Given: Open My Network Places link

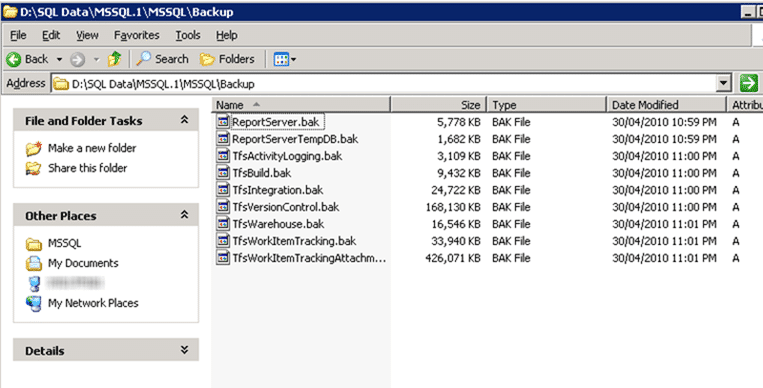Looking at the screenshot, I should pos(93,303).
